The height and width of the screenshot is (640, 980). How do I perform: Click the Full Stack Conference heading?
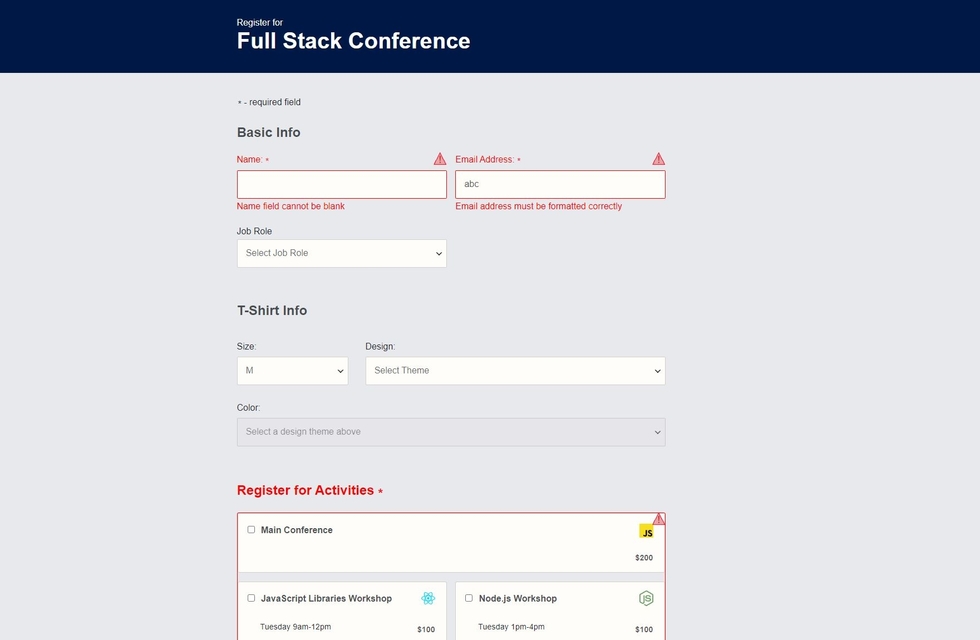click(353, 41)
